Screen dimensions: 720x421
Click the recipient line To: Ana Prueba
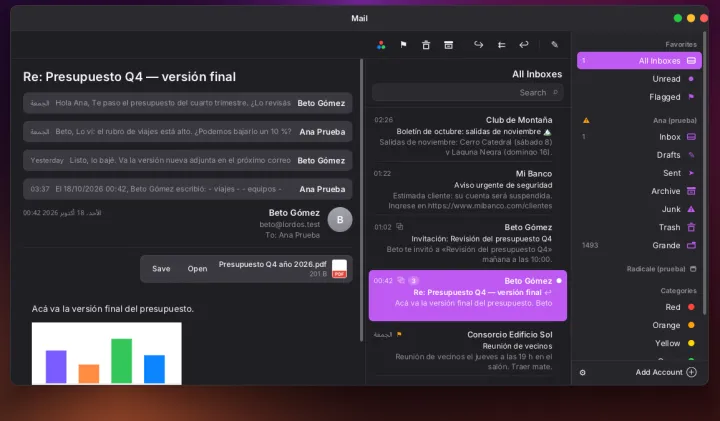click(292, 235)
